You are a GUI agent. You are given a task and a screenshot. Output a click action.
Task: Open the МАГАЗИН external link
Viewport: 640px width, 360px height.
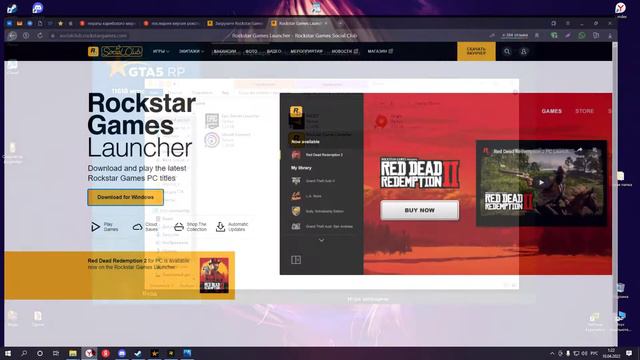[x=380, y=51]
